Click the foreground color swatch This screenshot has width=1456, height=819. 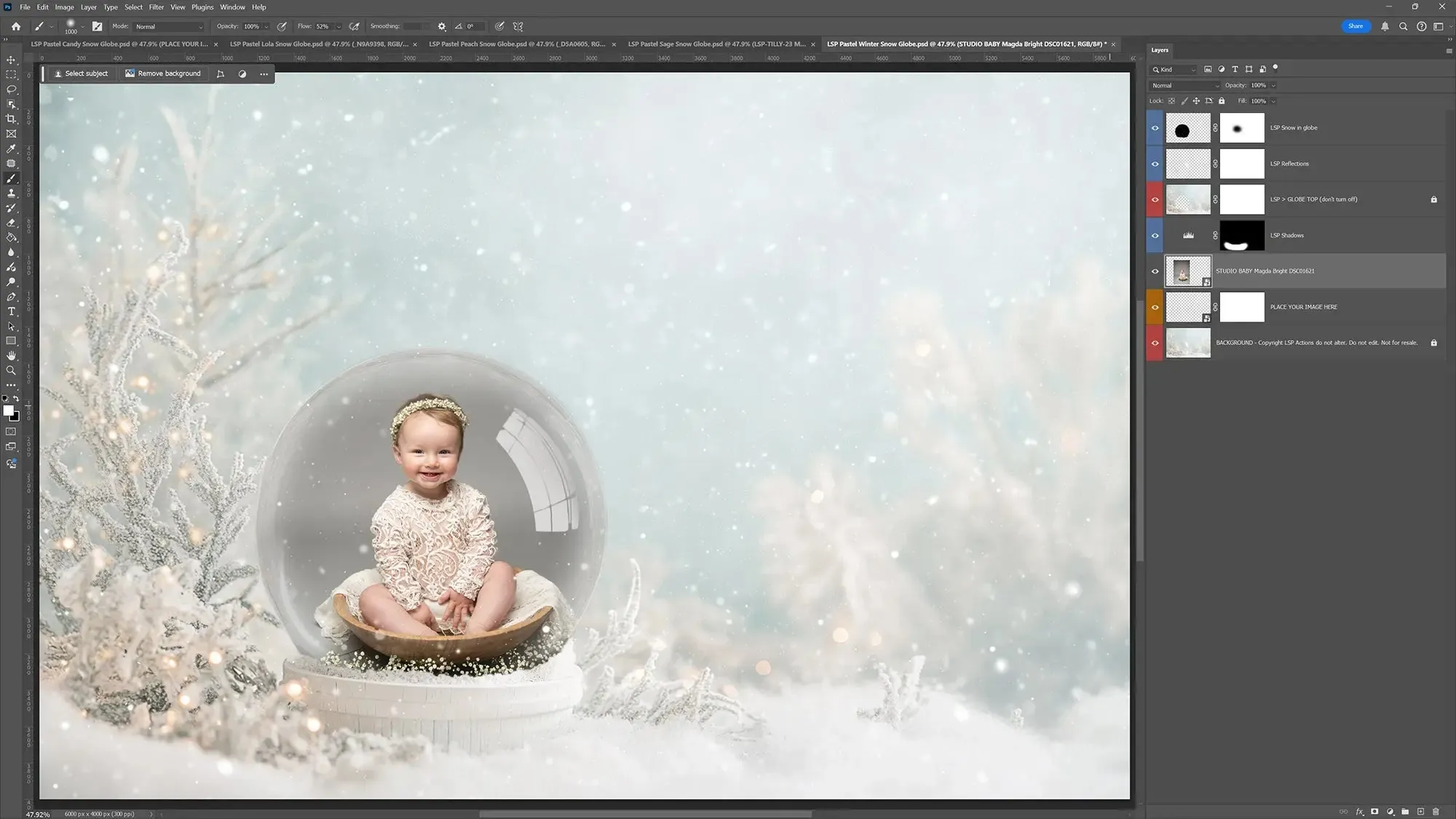tap(8, 411)
